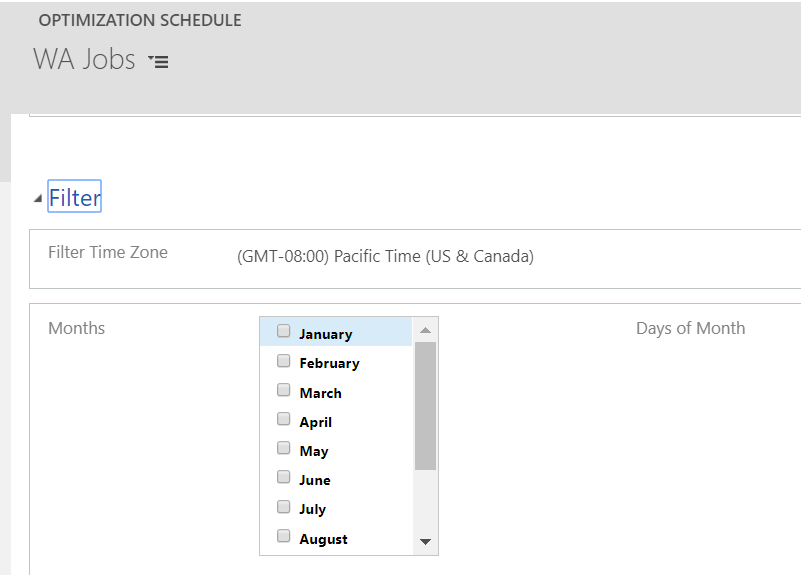
Task: Click the Optimization Schedule header text
Action: pos(140,20)
